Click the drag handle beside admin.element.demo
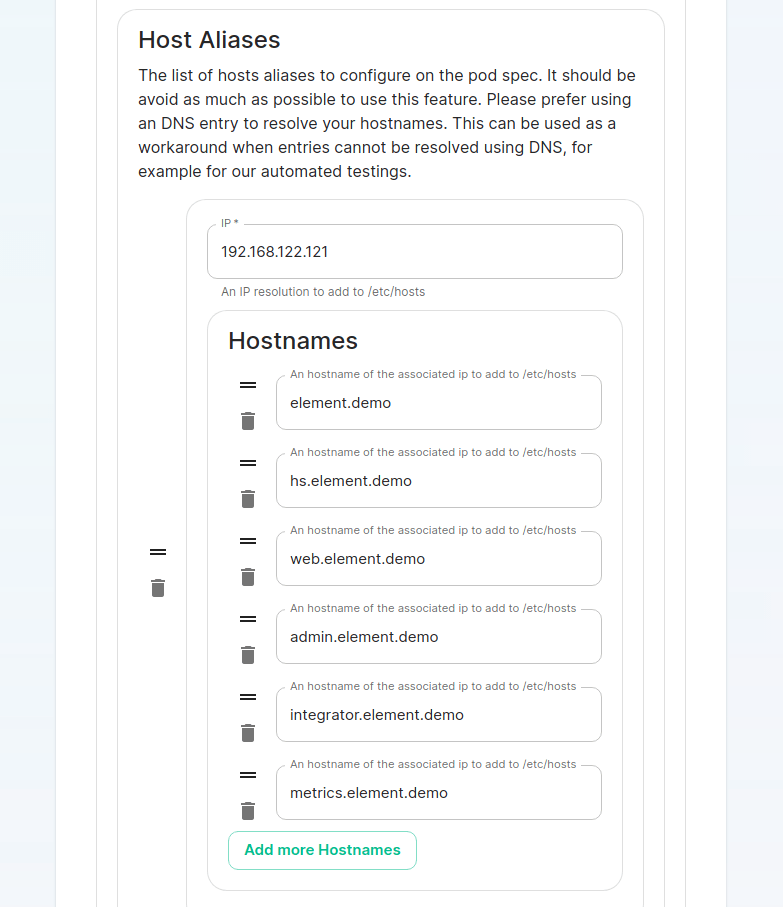The image size is (783, 907). coord(248,619)
